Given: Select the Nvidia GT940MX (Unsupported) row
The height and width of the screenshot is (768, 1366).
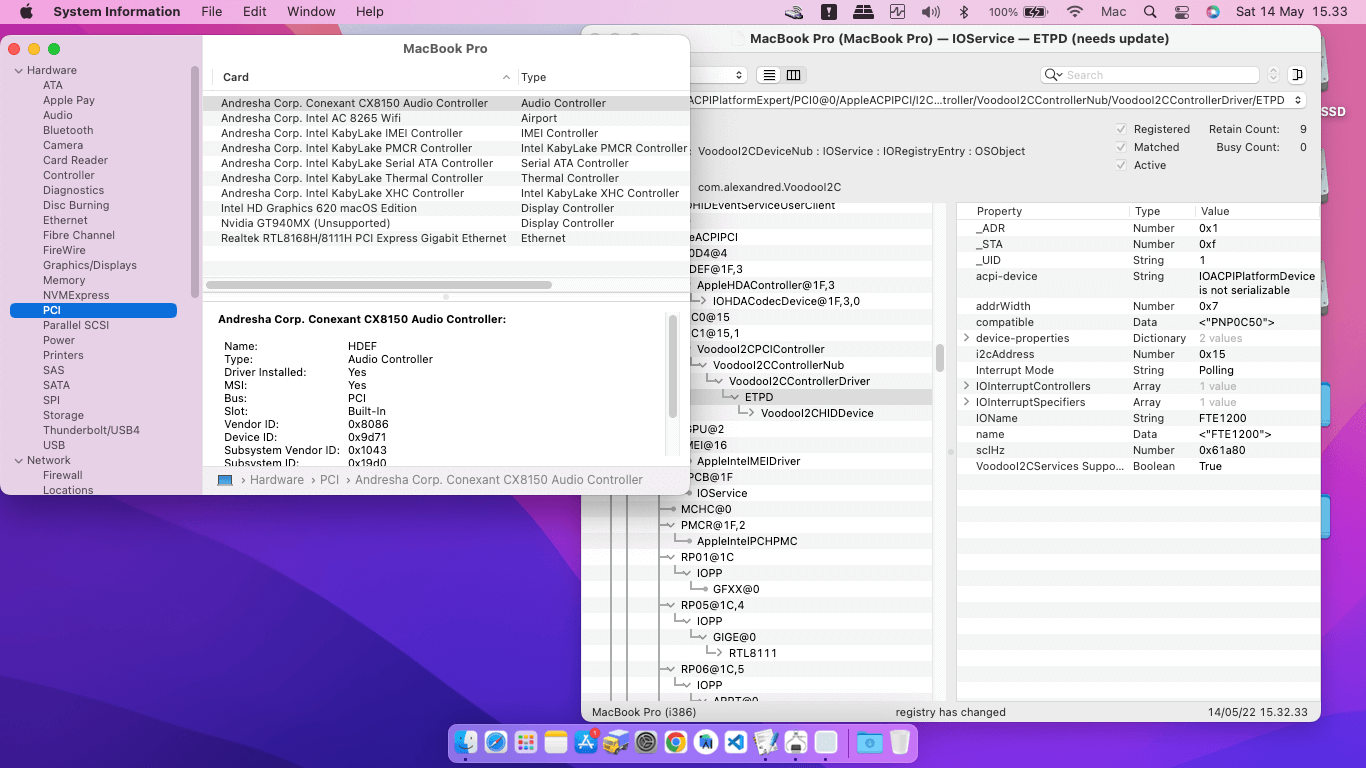Looking at the screenshot, I should click(x=446, y=223).
